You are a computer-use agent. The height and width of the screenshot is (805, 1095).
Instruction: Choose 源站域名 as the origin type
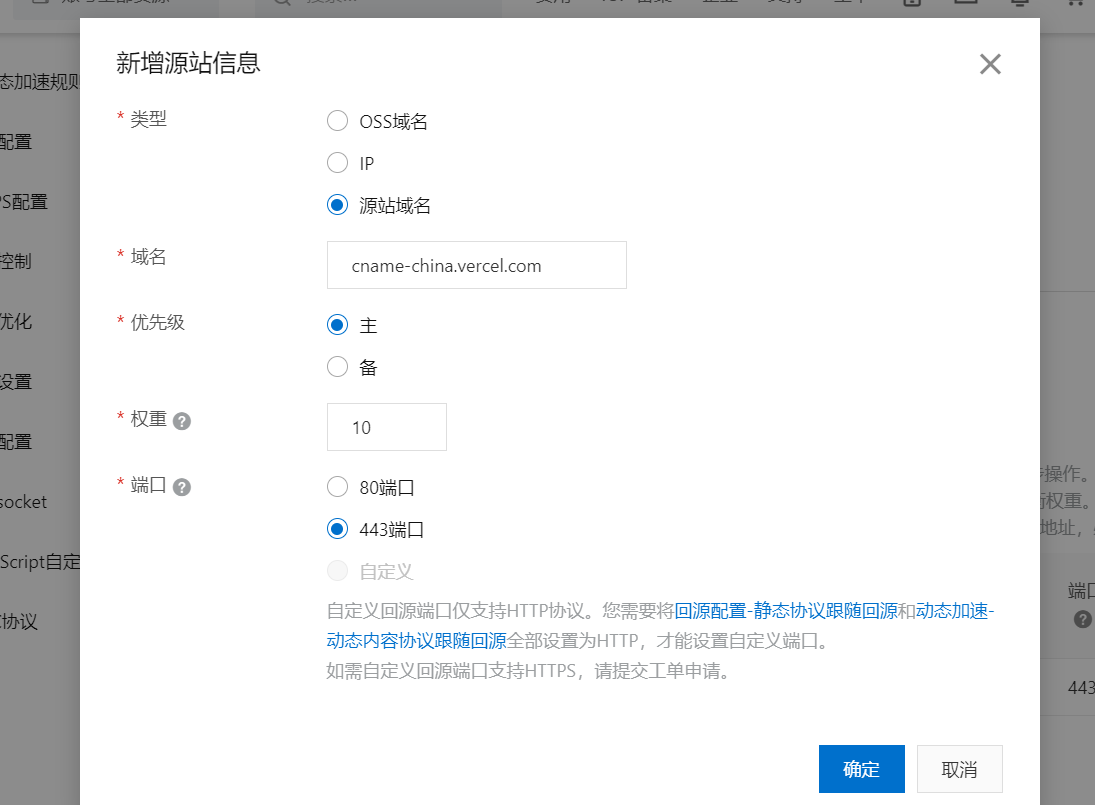338,205
